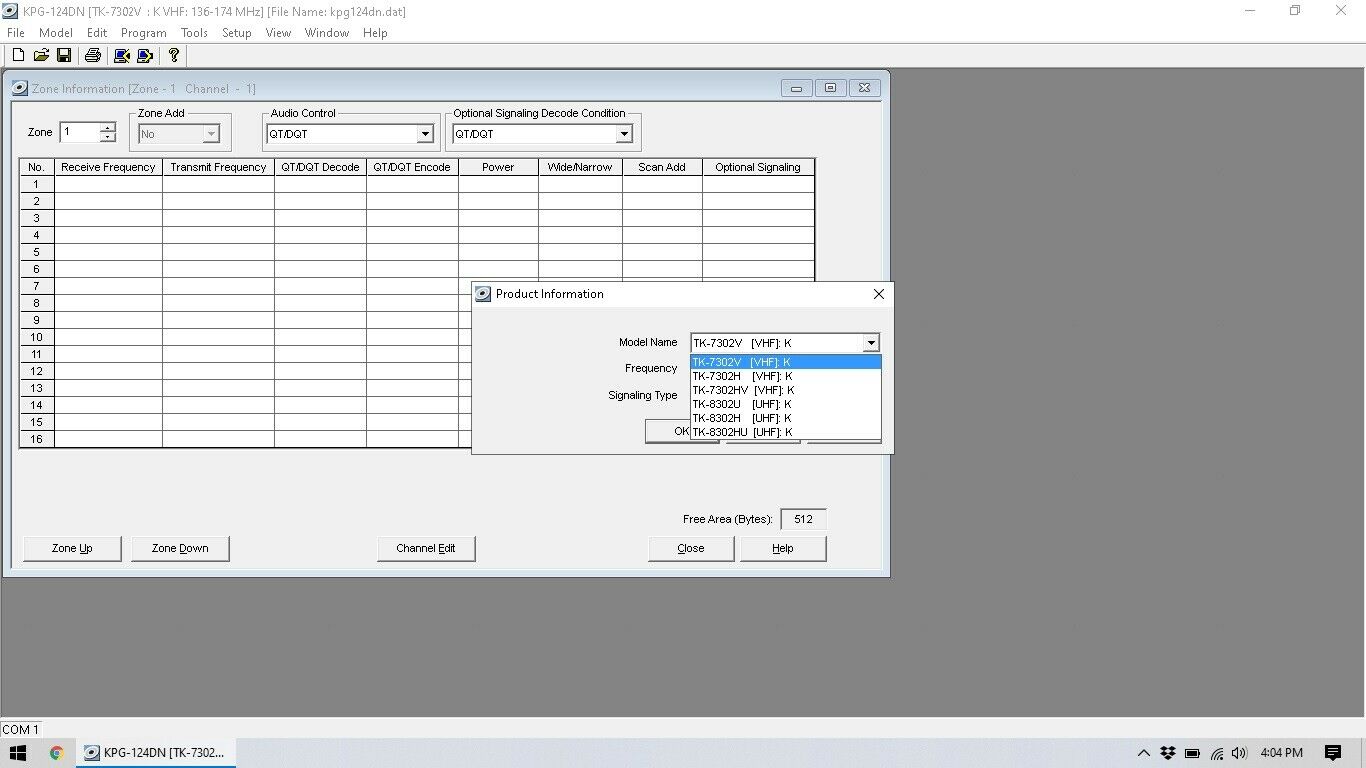Image resolution: width=1366 pixels, height=768 pixels.
Task: Select TK-7302V [VHF]: K in the list
Action: 785,362
